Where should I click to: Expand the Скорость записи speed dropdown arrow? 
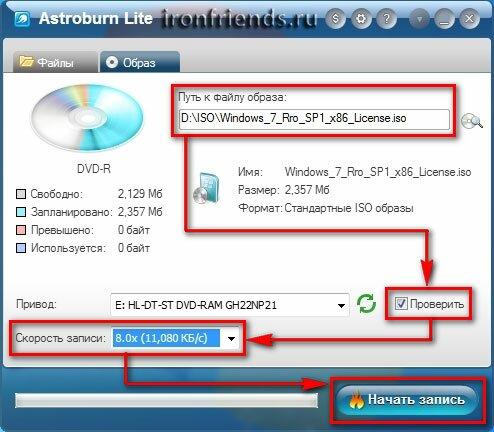tap(231, 339)
